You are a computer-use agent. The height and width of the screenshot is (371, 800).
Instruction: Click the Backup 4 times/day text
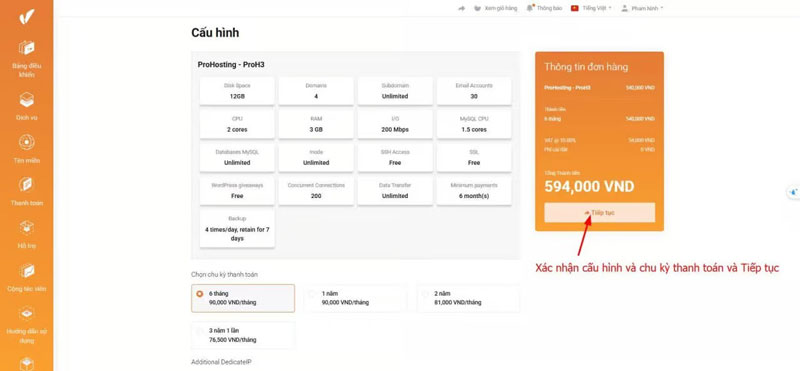pos(237,234)
